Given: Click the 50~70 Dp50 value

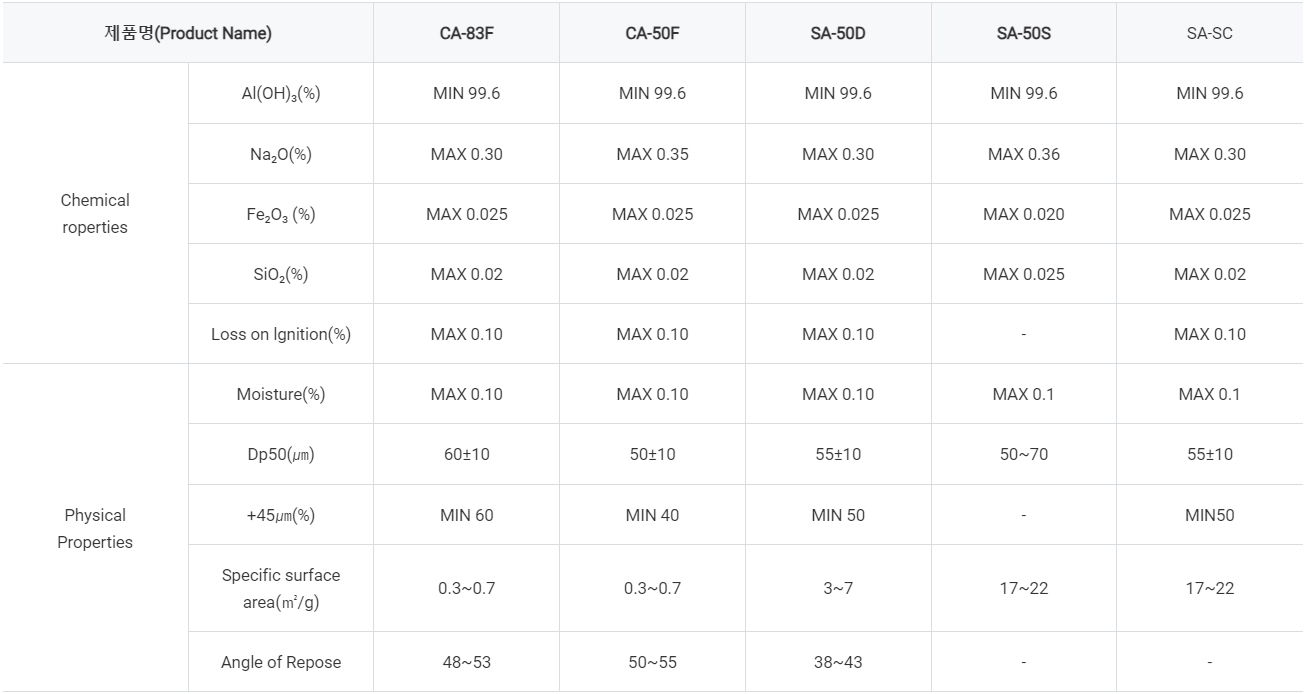Looking at the screenshot, I should click(1024, 454).
